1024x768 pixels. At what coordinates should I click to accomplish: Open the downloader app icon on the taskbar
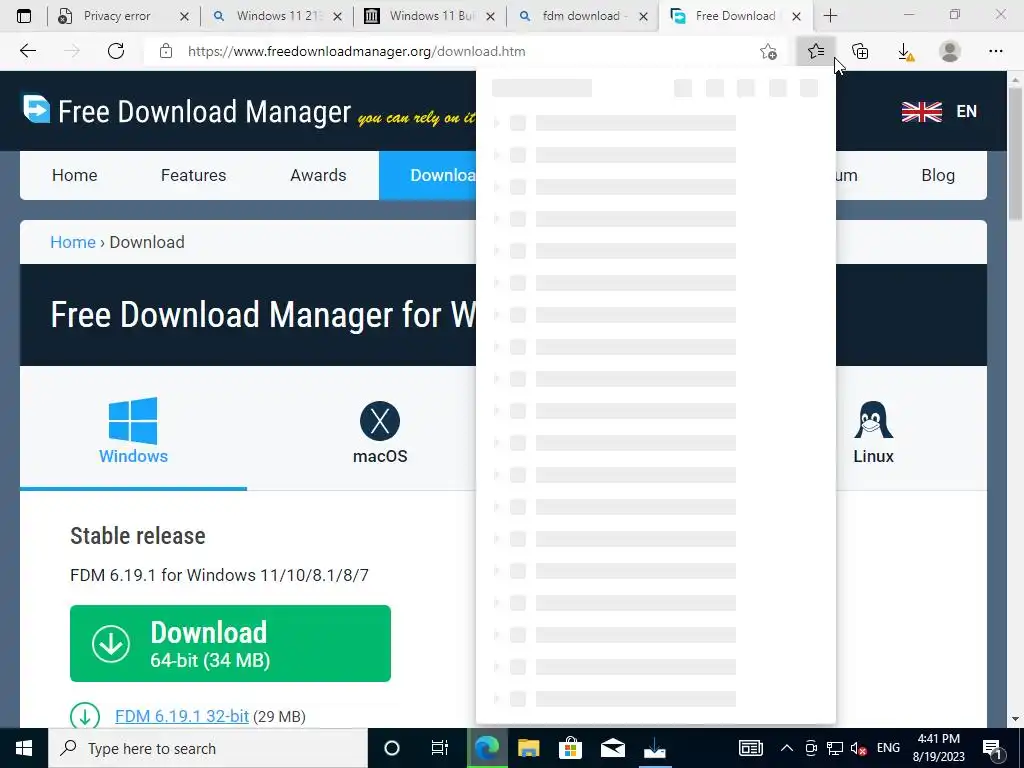pos(654,748)
